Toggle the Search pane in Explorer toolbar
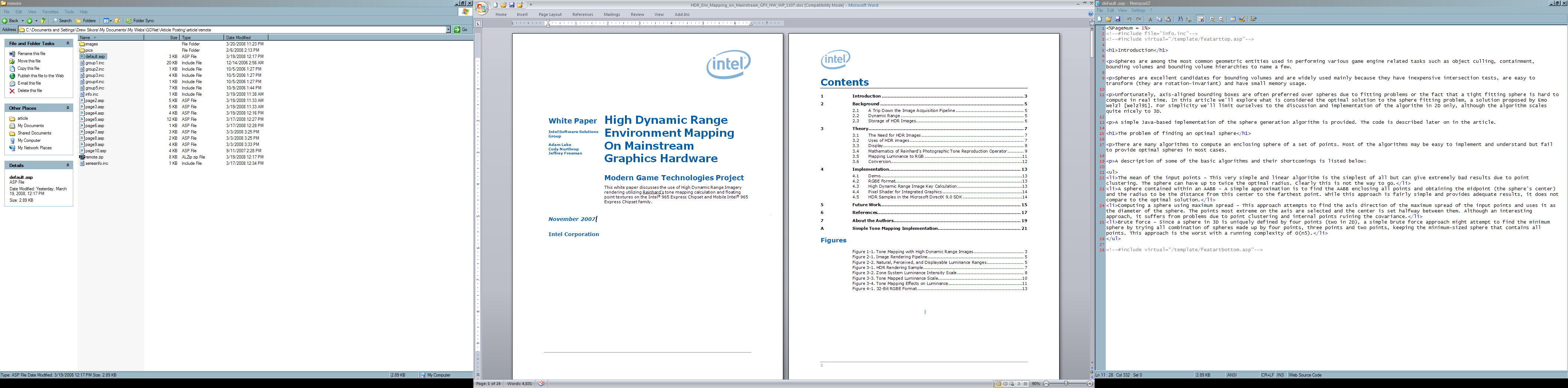The height and width of the screenshot is (388, 1568). 61,21
